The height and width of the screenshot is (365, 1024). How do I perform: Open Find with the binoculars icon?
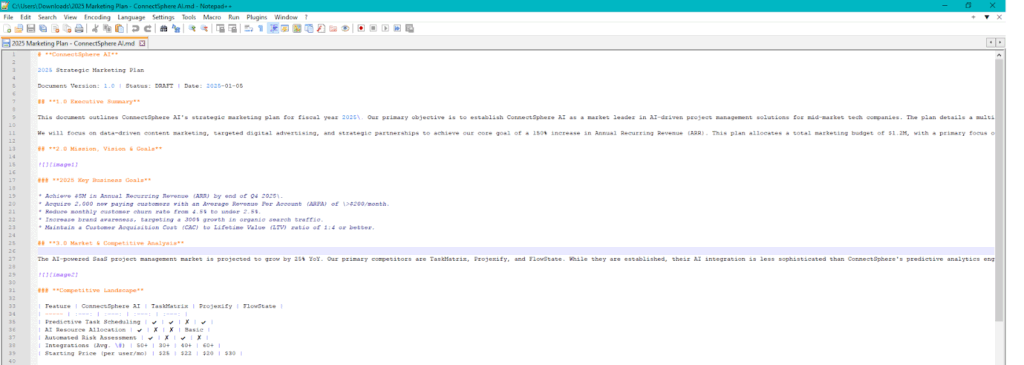click(x=163, y=29)
